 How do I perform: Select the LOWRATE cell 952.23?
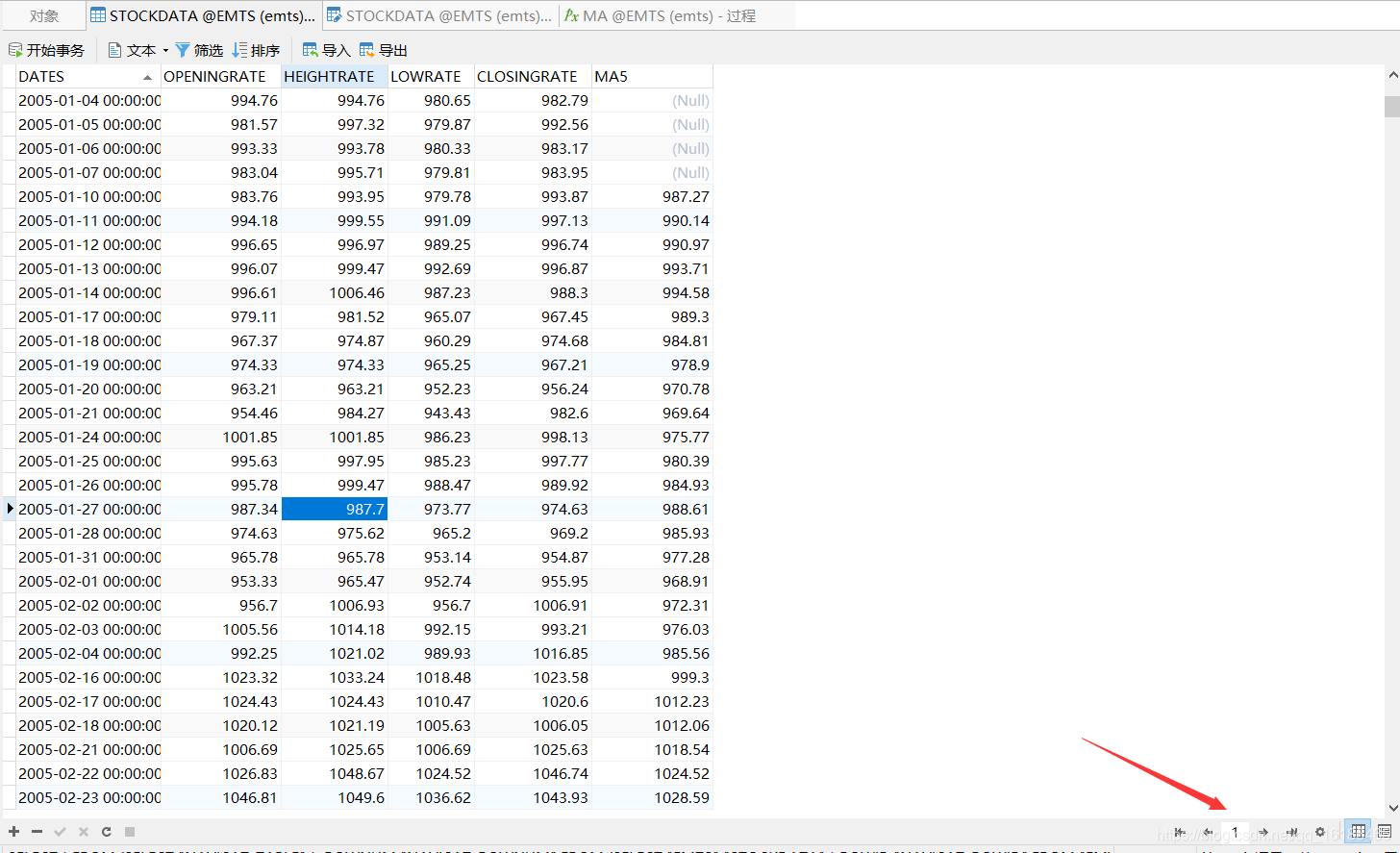431,389
